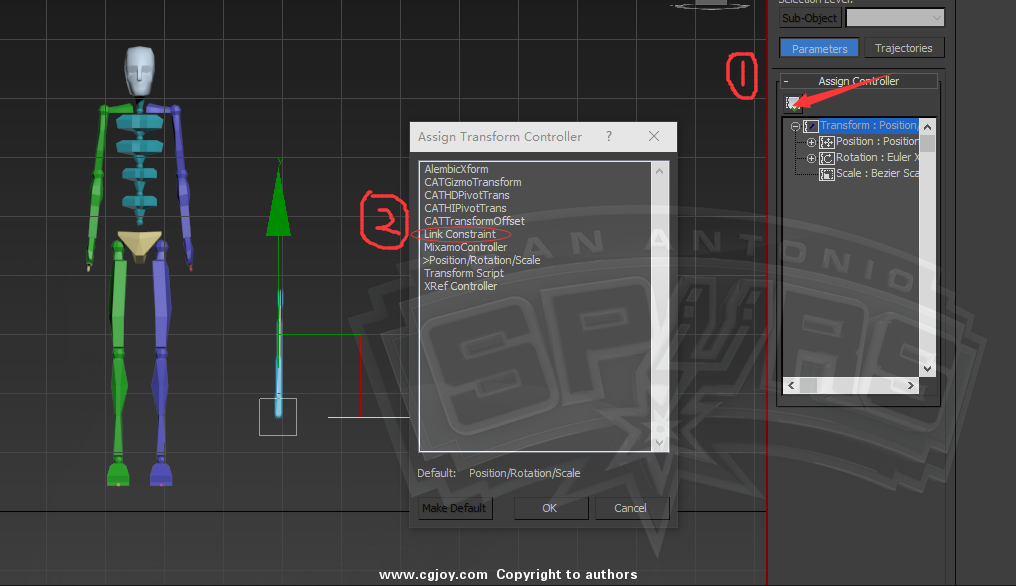
Task: Click the track list scroll right arrow
Action: tap(911, 386)
